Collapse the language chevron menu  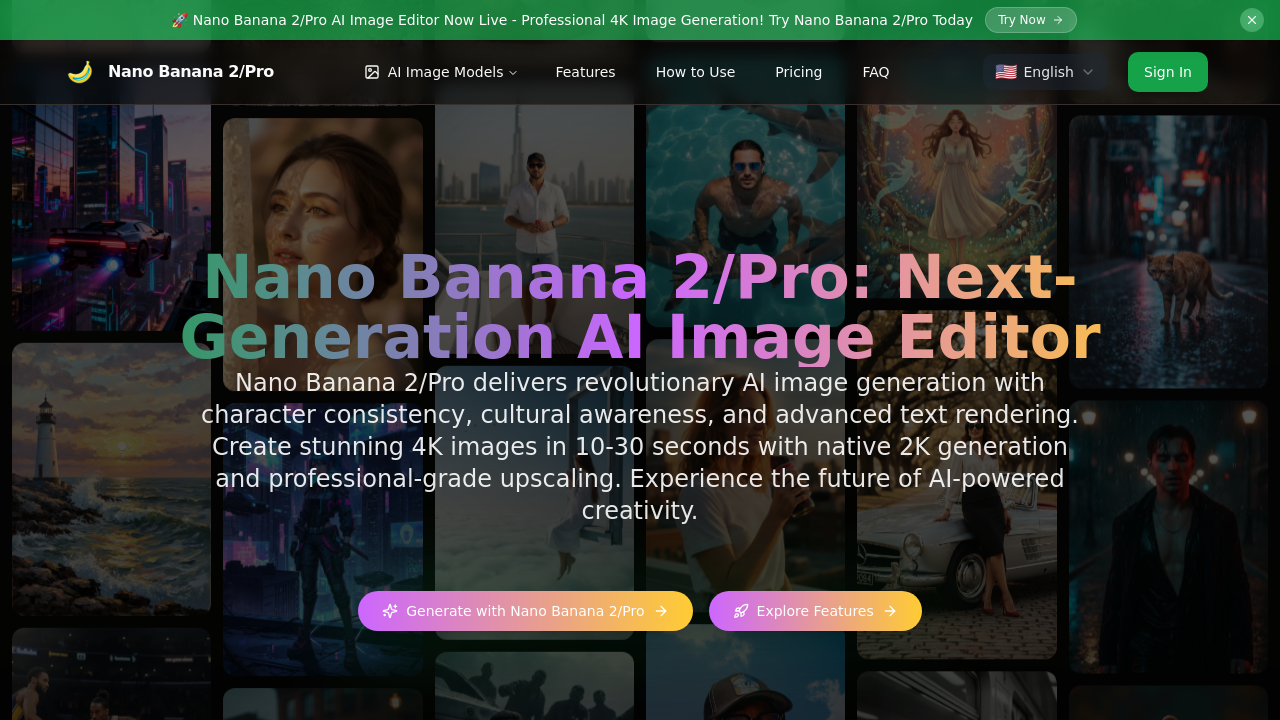(1088, 71)
